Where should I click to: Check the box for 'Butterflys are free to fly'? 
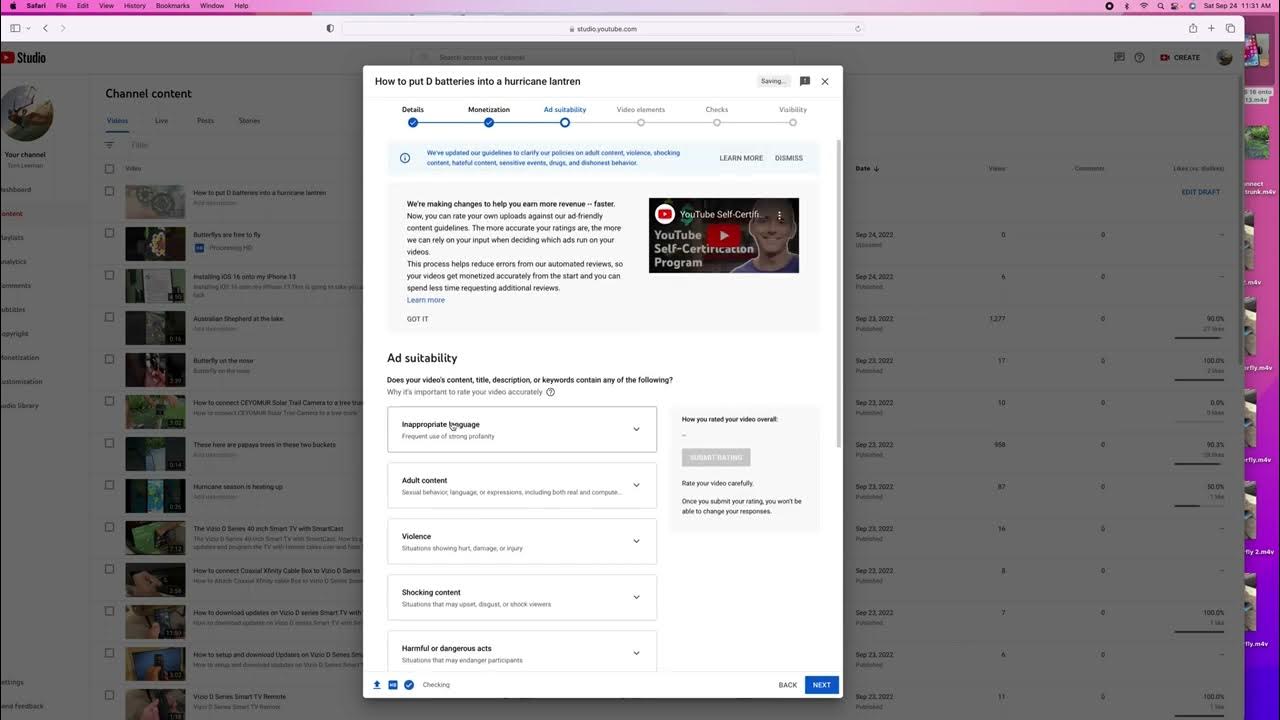[x=110, y=233]
